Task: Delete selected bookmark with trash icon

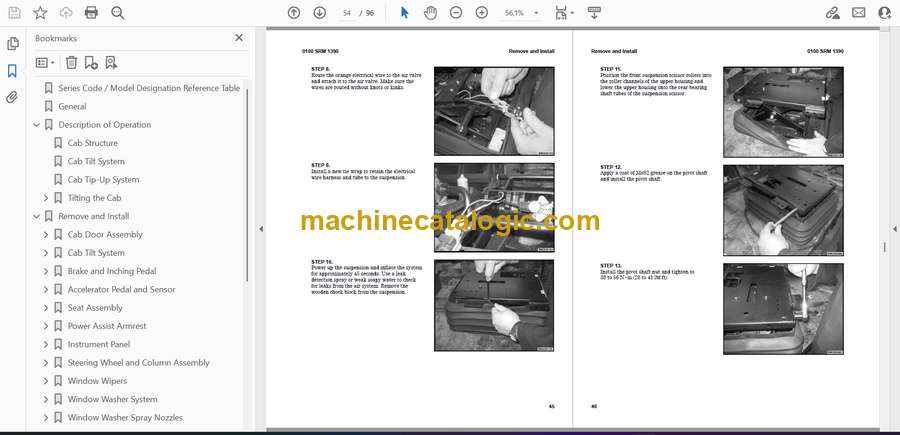Action: [71, 63]
